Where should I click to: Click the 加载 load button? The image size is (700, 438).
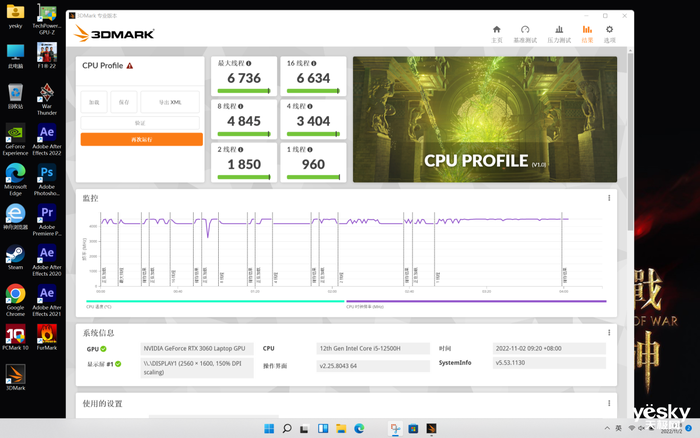coord(94,102)
